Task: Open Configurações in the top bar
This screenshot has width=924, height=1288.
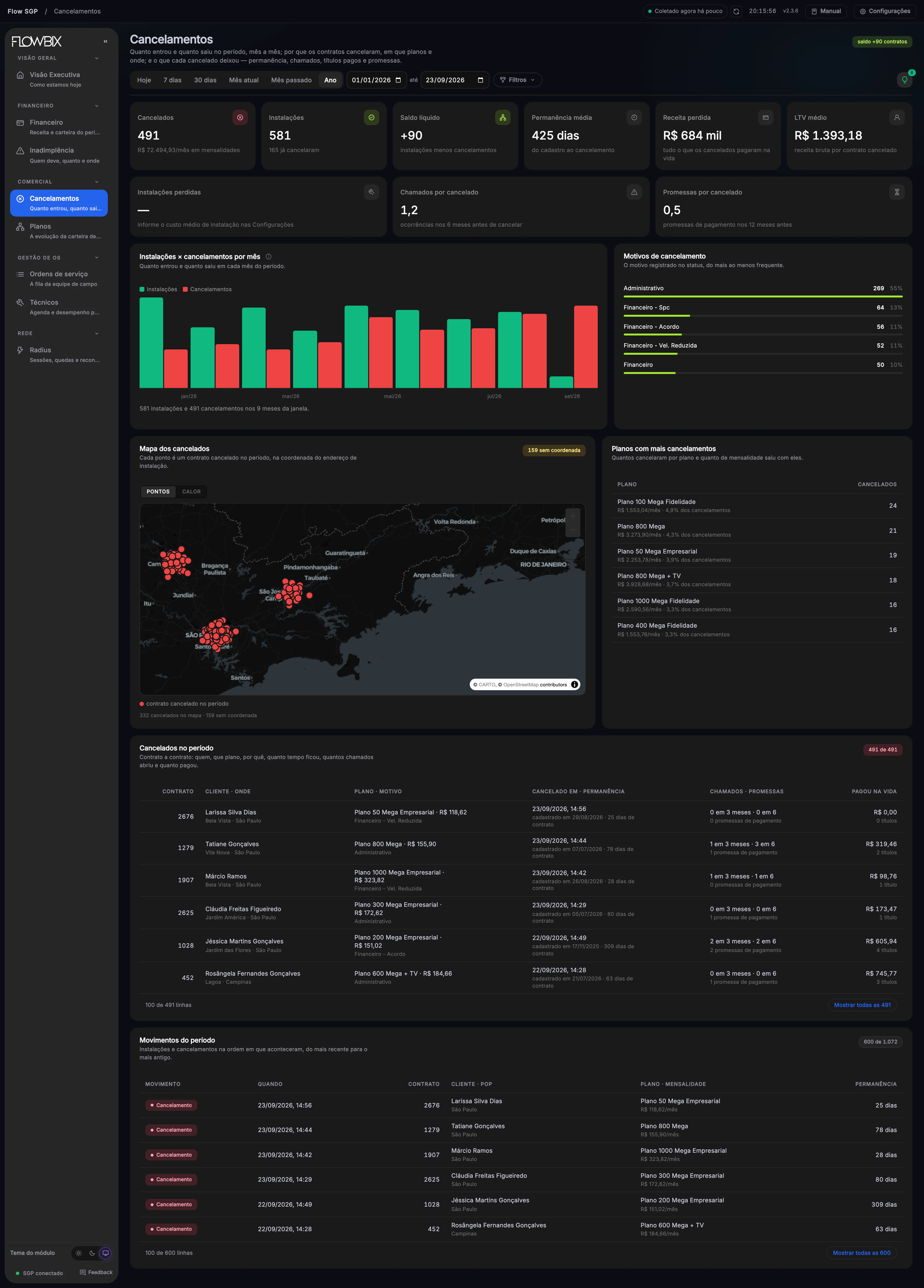Action: click(x=885, y=11)
